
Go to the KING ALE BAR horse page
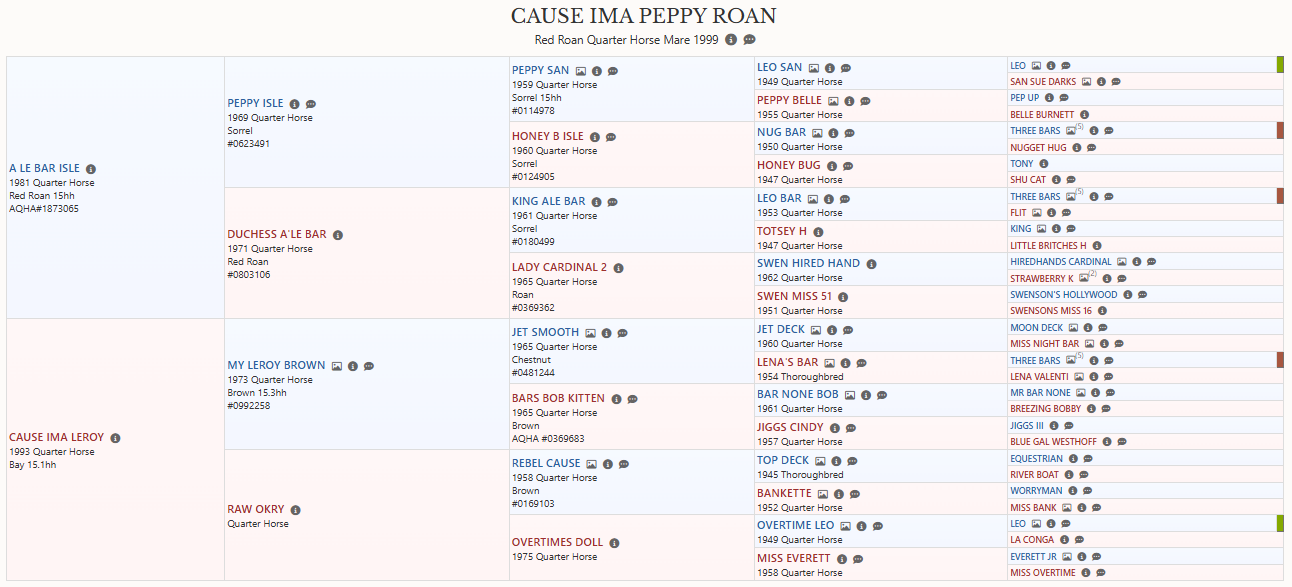548,201
